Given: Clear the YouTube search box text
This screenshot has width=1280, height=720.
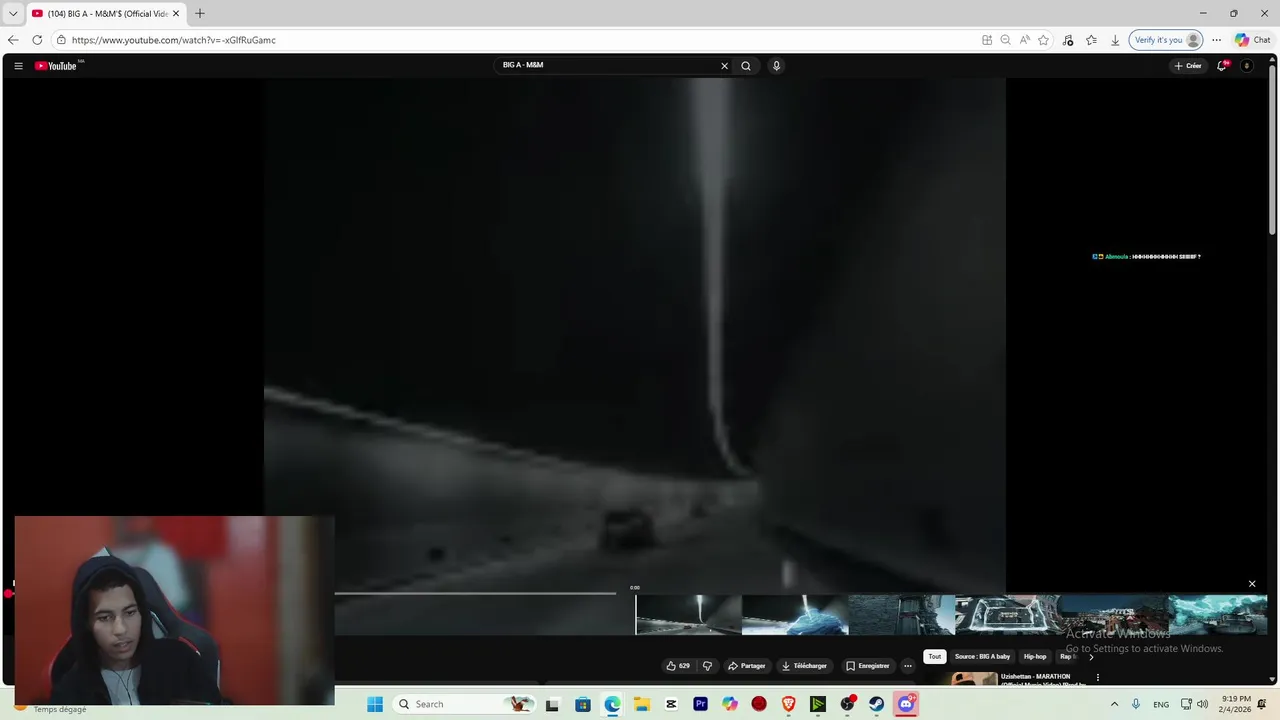Looking at the screenshot, I should click(x=725, y=66).
